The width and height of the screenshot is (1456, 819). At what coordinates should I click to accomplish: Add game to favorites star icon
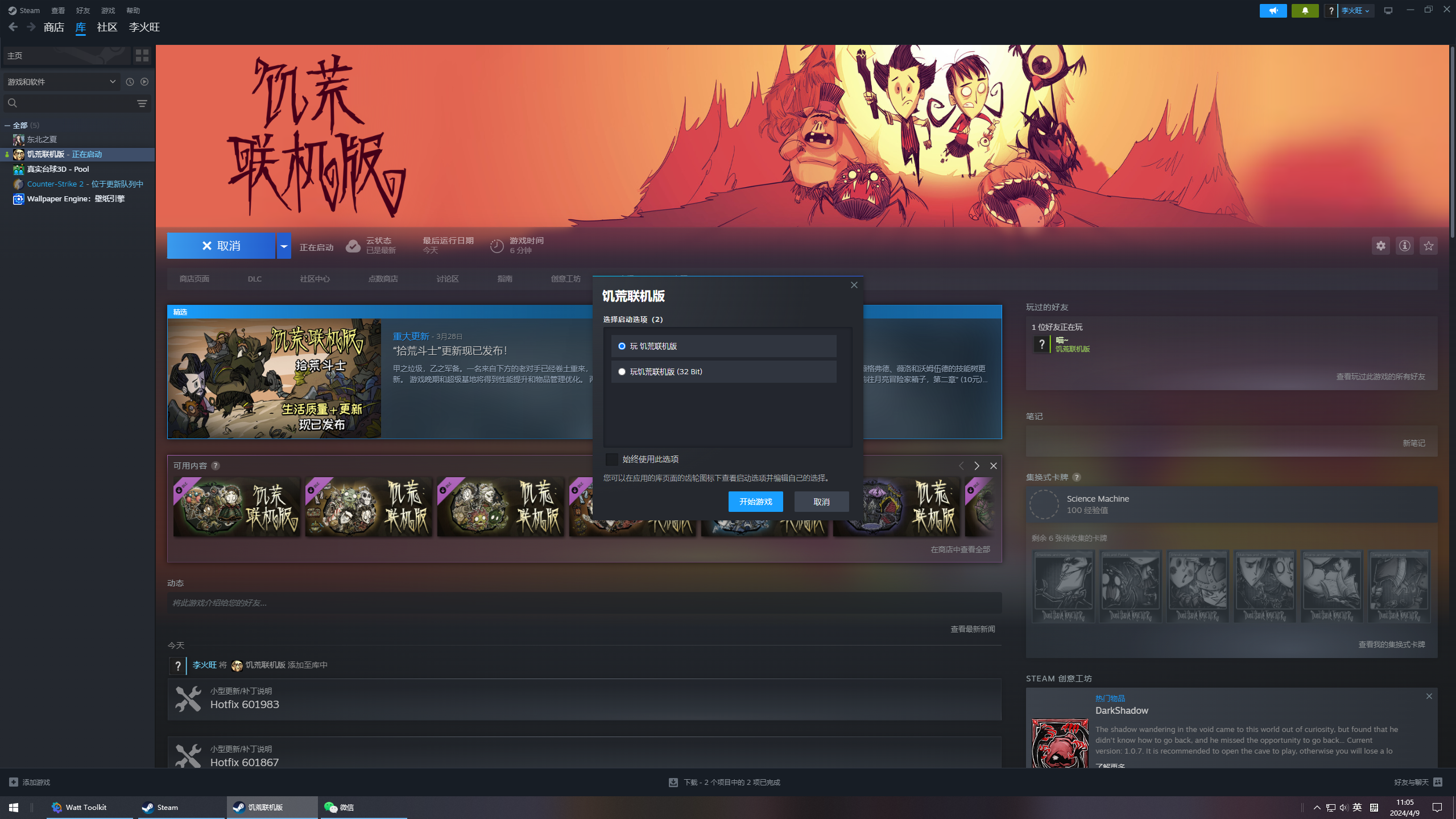[1429, 246]
